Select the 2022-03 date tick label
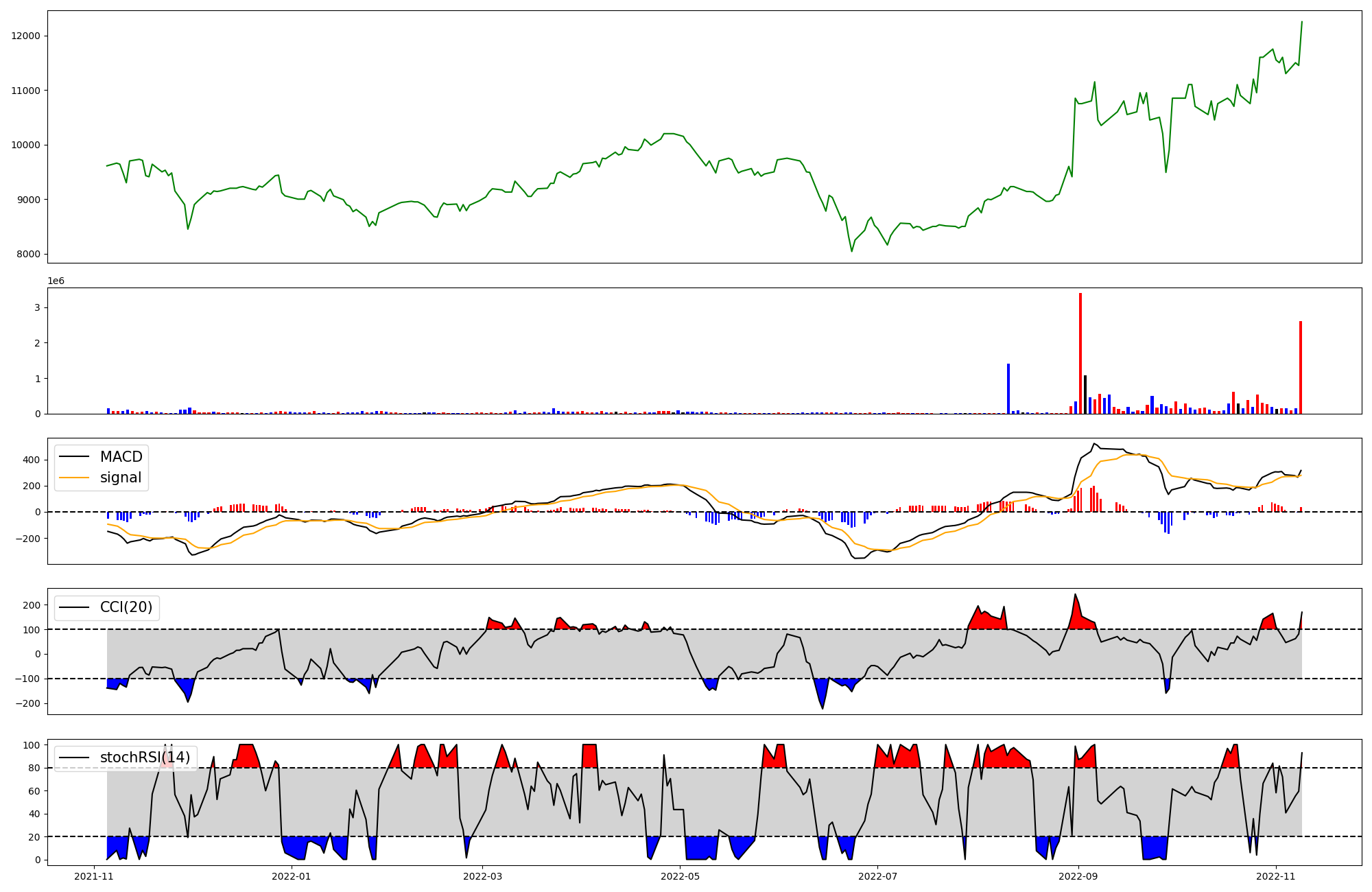Image resolution: width=1372 pixels, height=892 pixels. [483, 876]
